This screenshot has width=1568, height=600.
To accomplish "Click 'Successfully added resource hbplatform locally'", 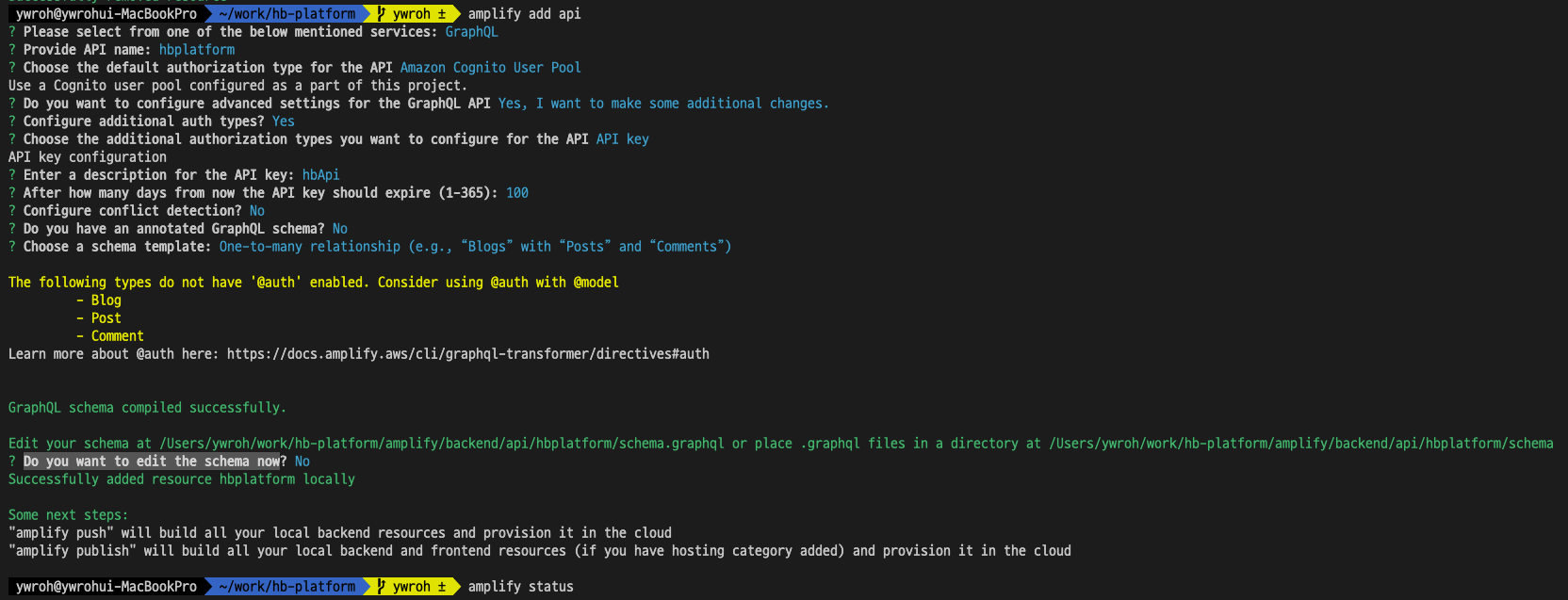I will 182,479.
